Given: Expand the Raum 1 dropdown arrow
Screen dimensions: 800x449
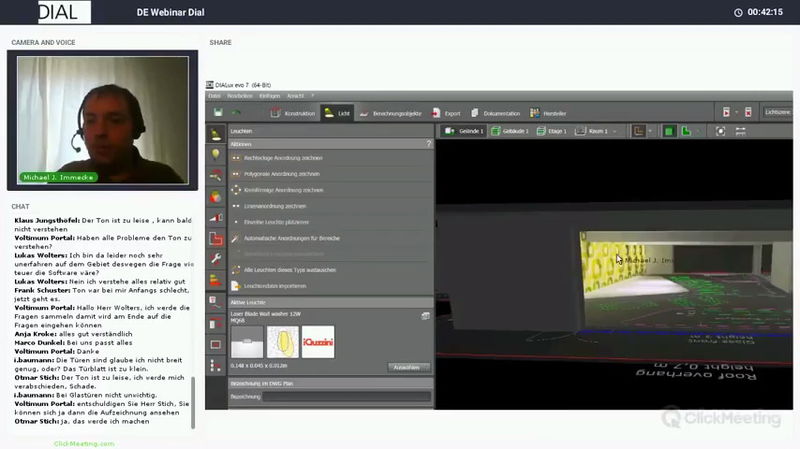Looking at the screenshot, I should 614,131.
